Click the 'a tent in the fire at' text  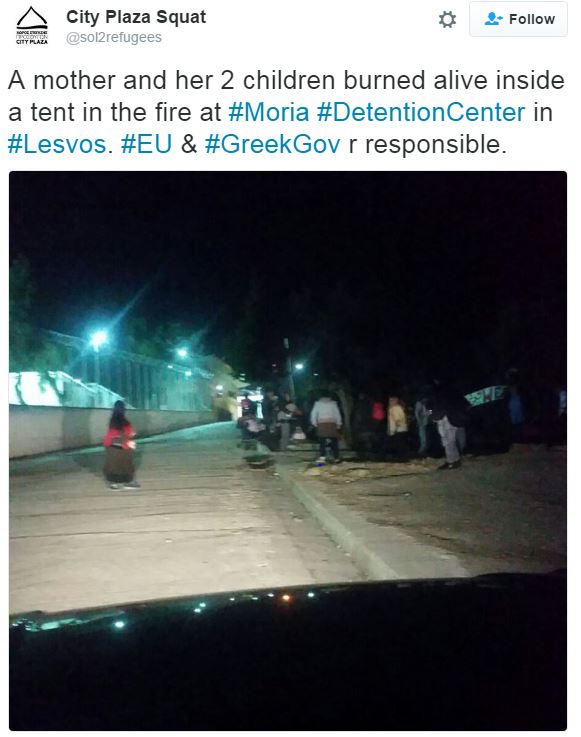(x=114, y=112)
